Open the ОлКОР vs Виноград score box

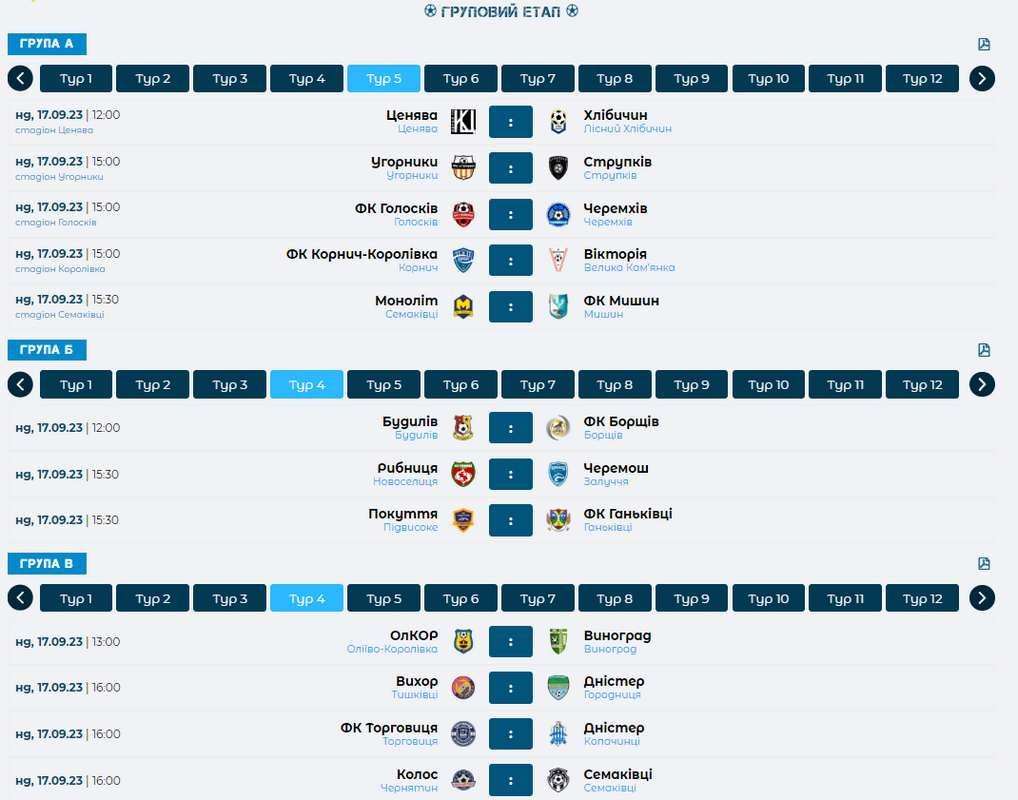[x=511, y=642]
